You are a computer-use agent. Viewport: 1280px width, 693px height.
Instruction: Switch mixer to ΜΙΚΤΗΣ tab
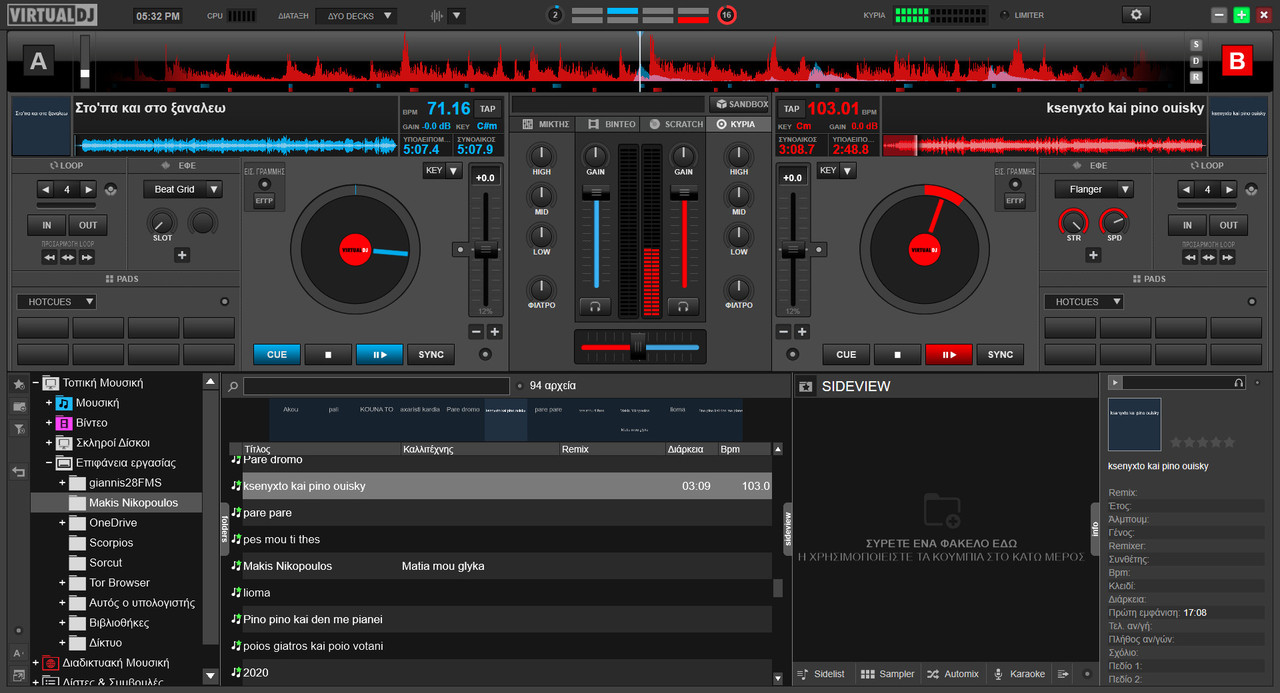click(542, 124)
